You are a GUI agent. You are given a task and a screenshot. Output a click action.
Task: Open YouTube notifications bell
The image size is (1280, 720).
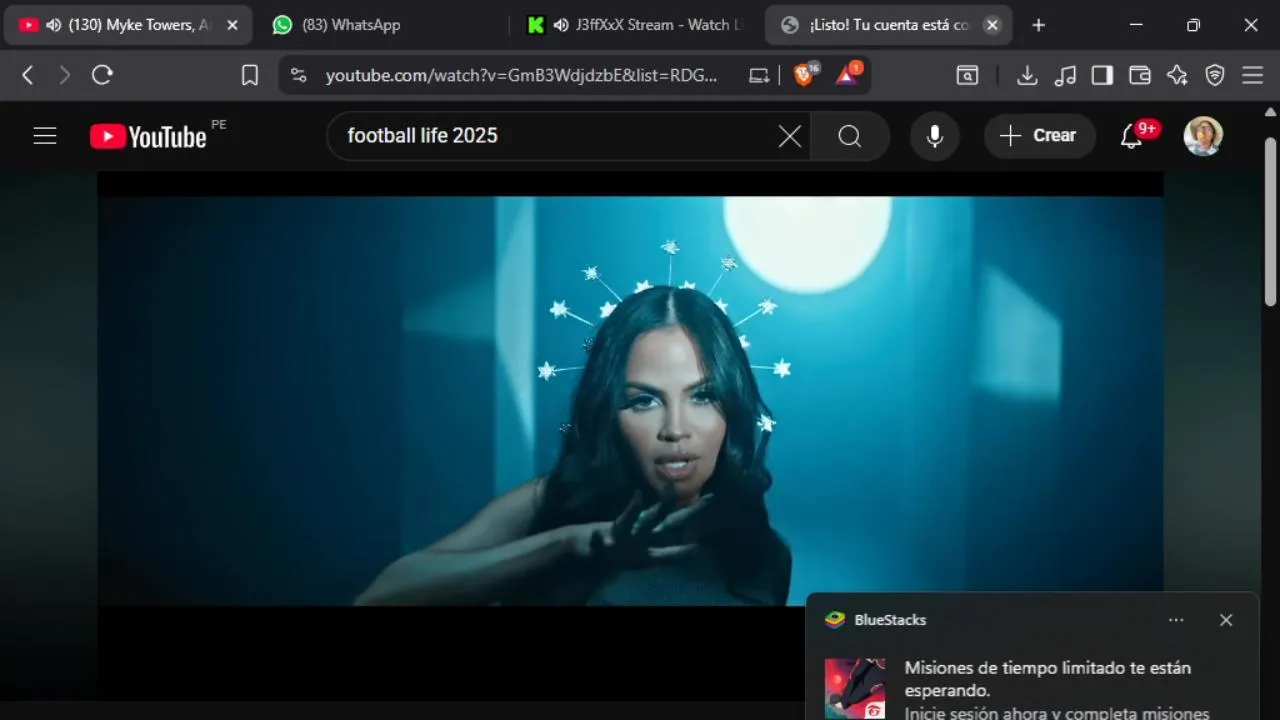1131,136
